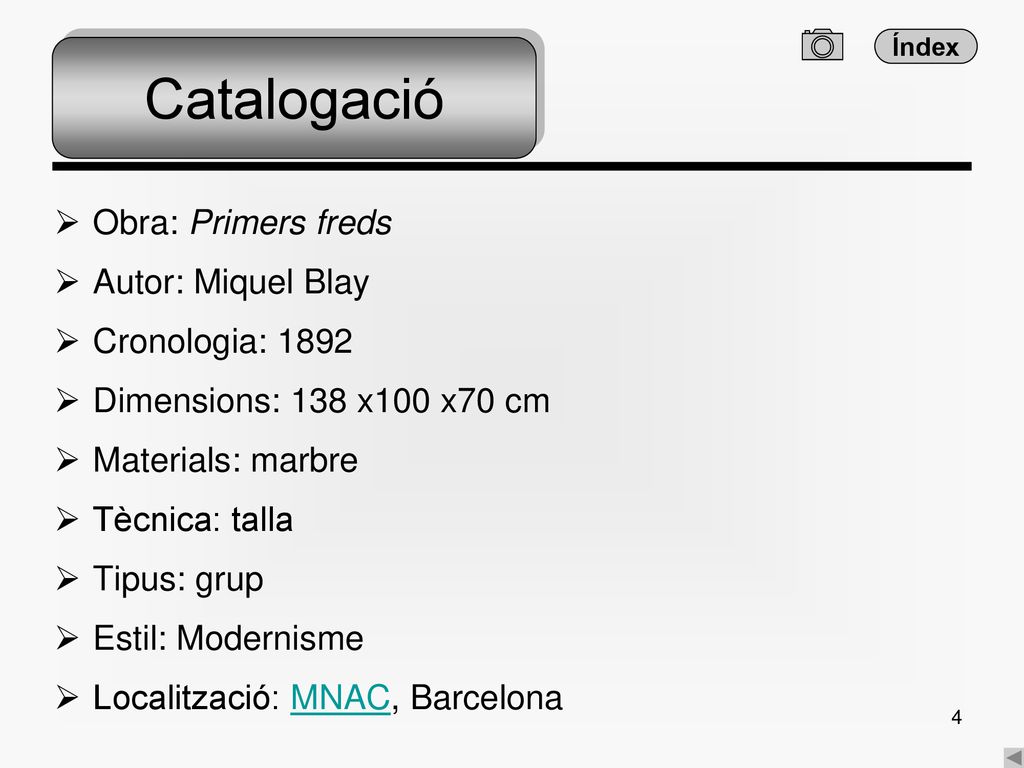Image resolution: width=1024 pixels, height=768 pixels.
Task: Click the arrow bullet beside Estil
Action: [67, 639]
